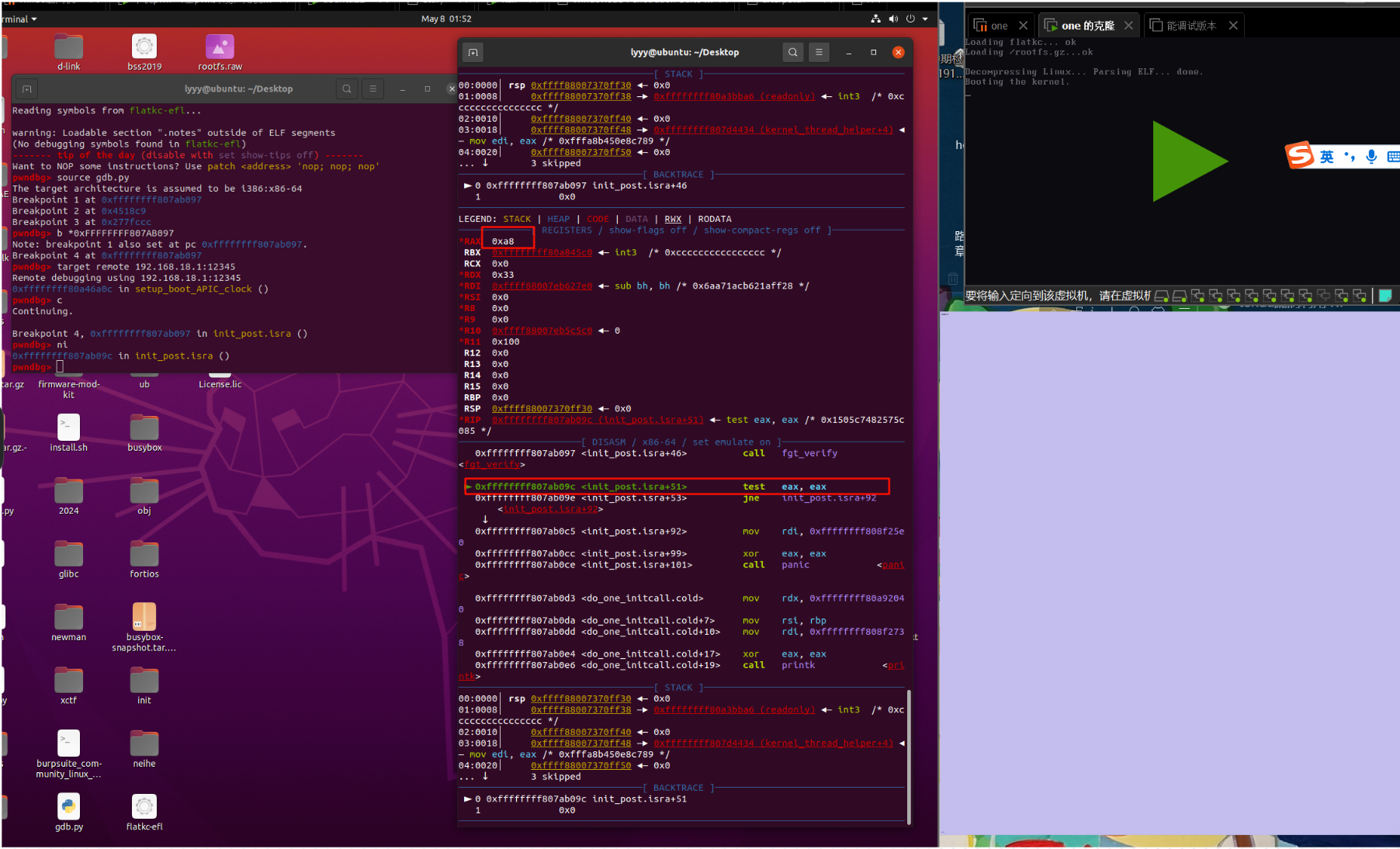Click the volume icon in top bar
This screenshot has width=1400, height=849.
893,19
